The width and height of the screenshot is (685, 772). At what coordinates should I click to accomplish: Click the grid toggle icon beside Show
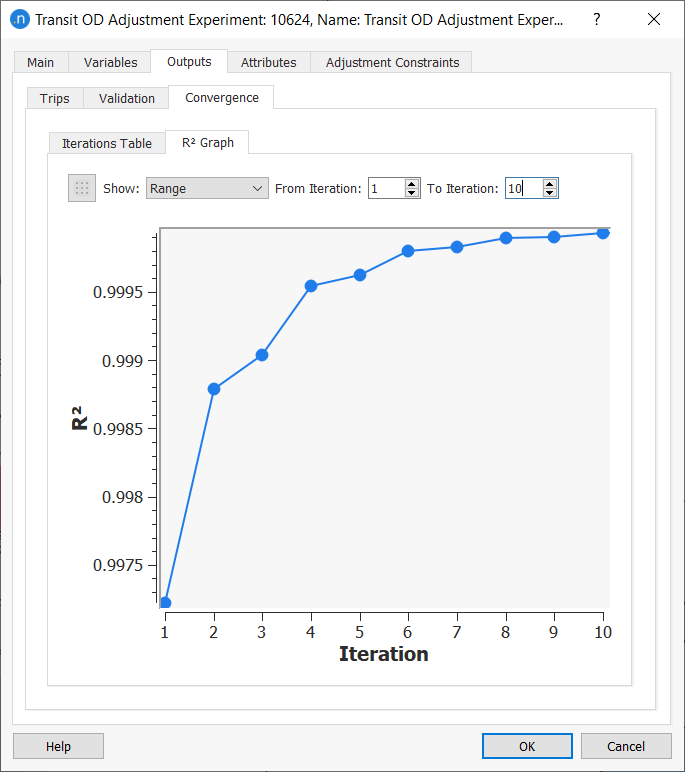pos(82,188)
